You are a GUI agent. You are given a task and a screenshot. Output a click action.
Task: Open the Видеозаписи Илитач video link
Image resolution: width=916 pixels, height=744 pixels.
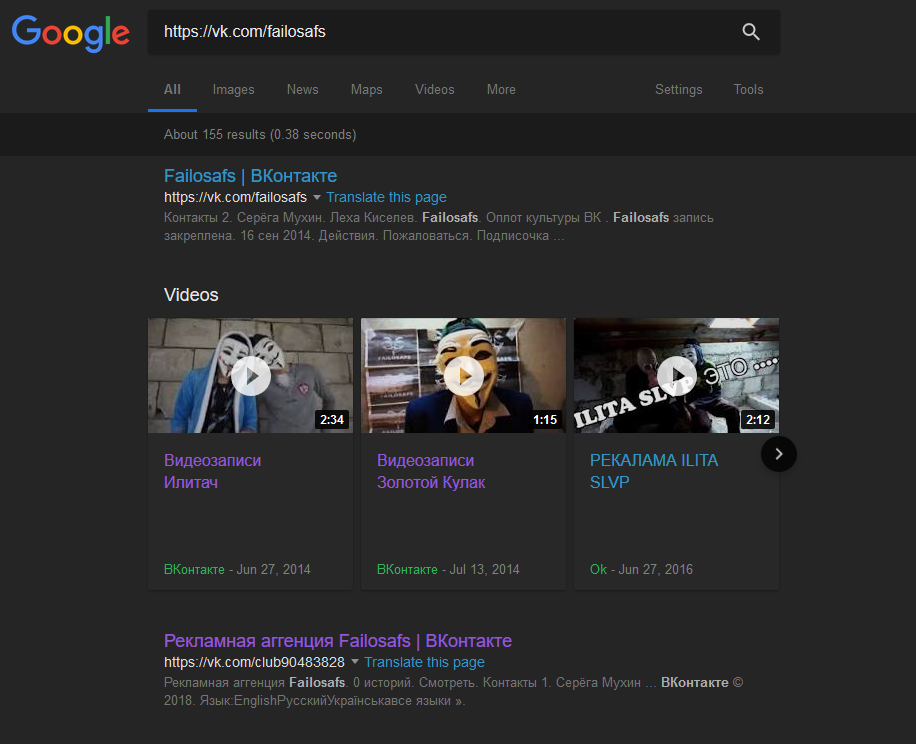tap(213, 471)
